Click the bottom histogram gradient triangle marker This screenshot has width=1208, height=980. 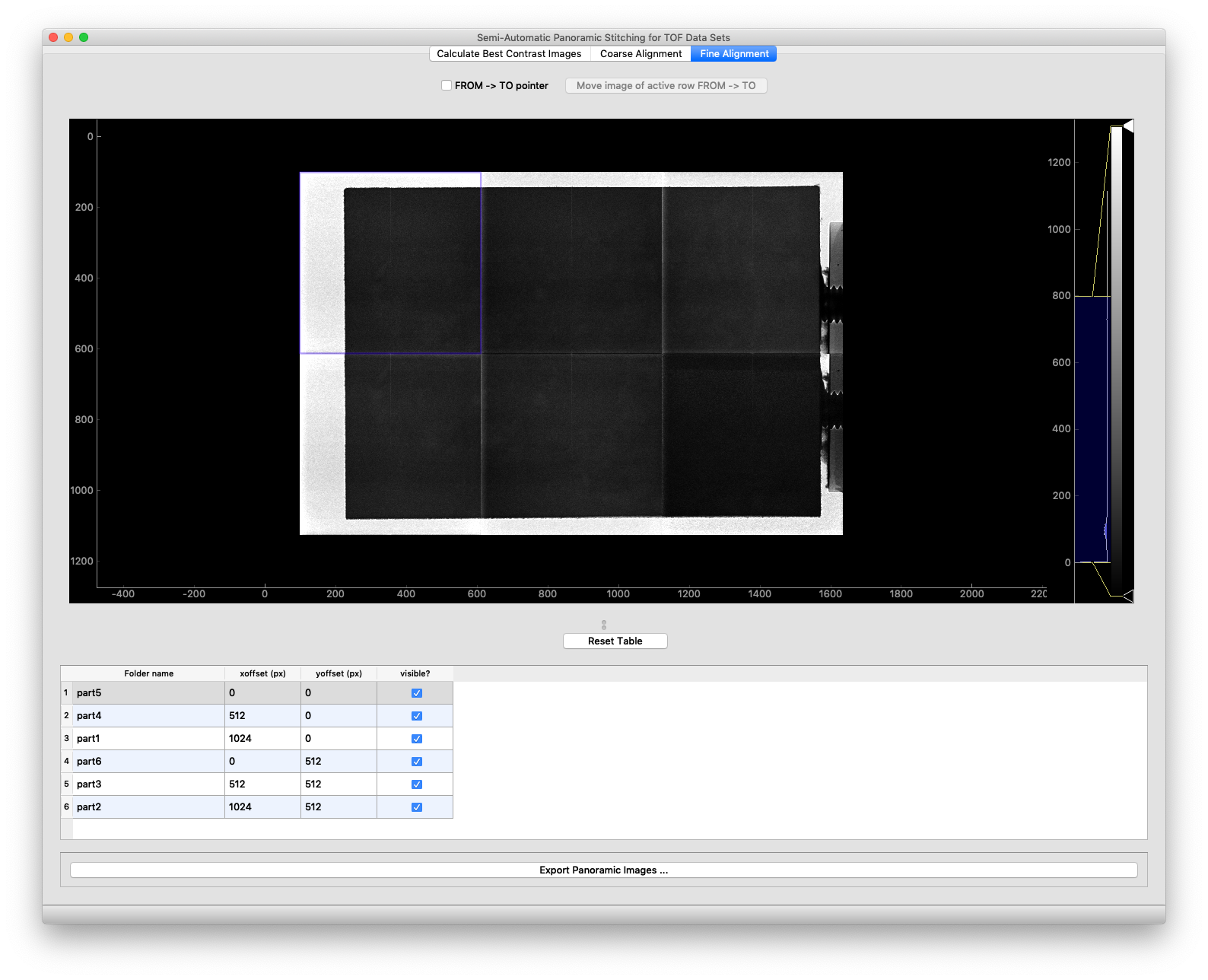coord(1129,596)
